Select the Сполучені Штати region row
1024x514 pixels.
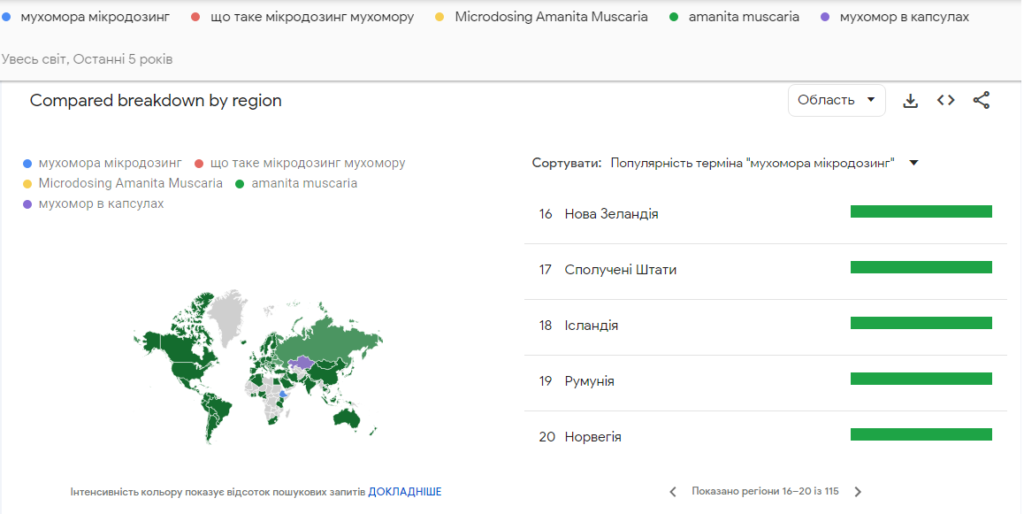(620, 270)
